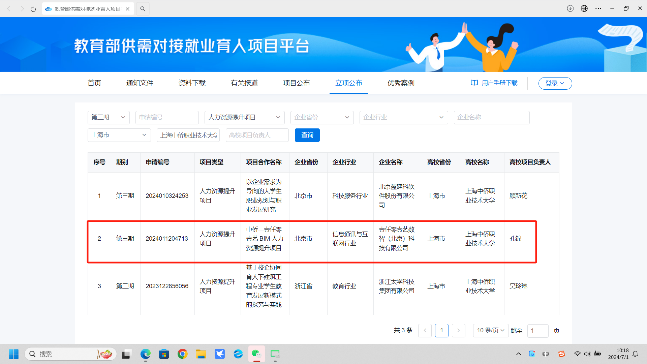Click 教育行业 in the third row

click(x=344, y=286)
